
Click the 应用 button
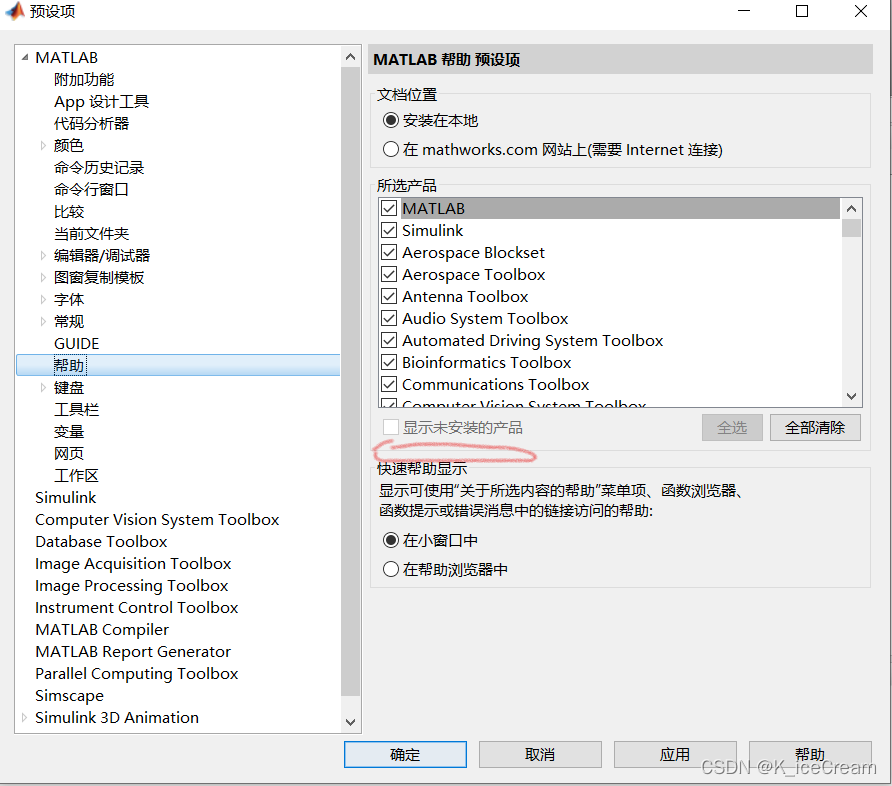coord(675,754)
